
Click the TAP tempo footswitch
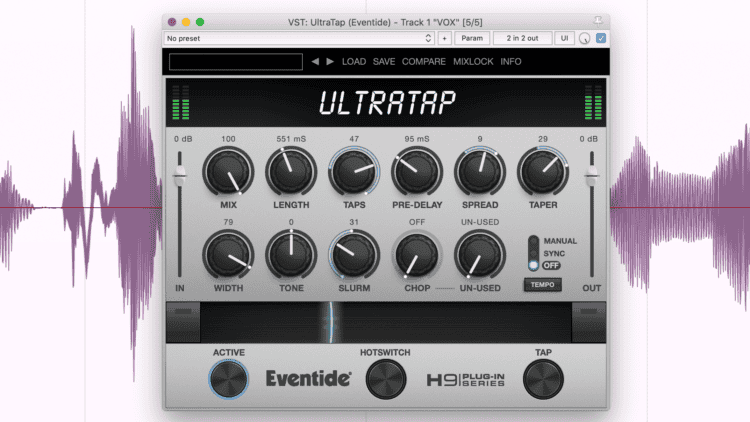click(543, 379)
